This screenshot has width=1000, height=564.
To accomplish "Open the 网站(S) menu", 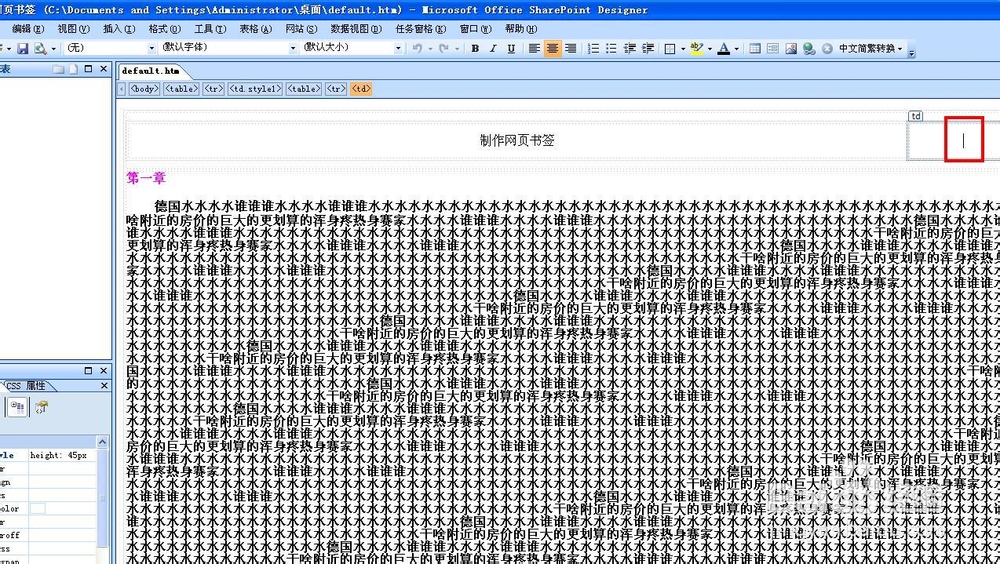I will [x=301, y=29].
